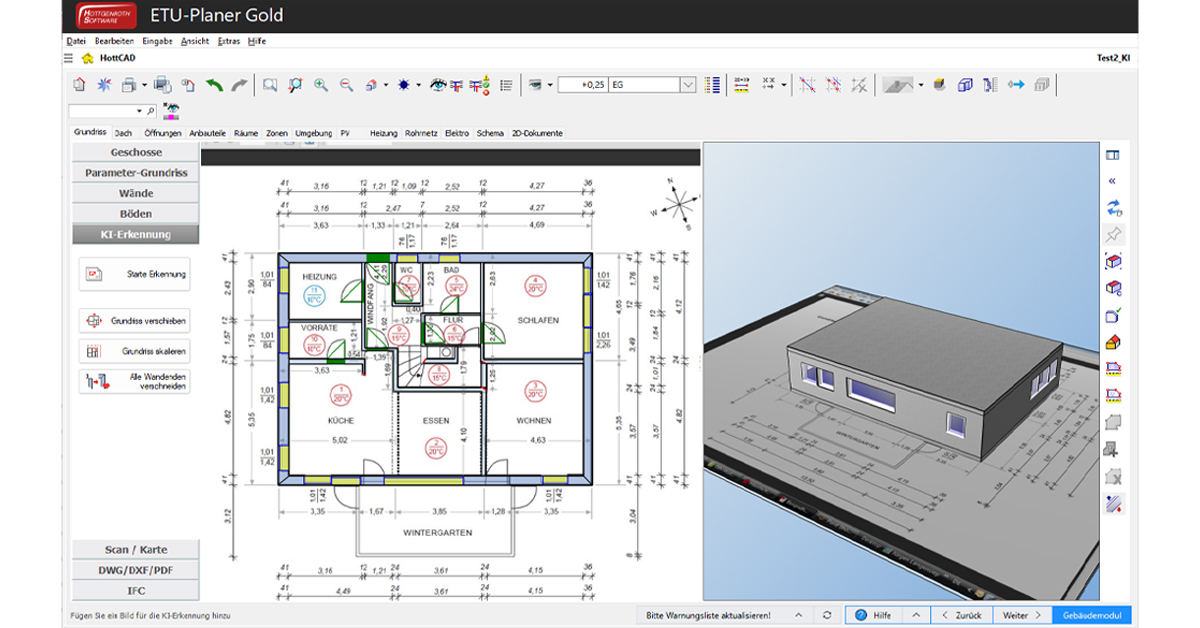This screenshot has height=628, width=1200.
Task: Open the Ansicht menu
Action: (x=195, y=41)
